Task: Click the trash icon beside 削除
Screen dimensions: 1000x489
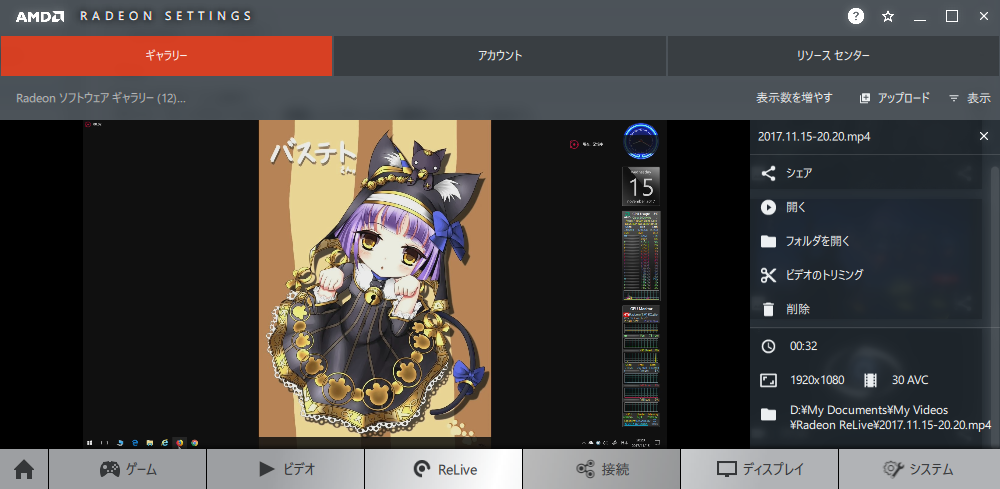Action: [x=768, y=309]
